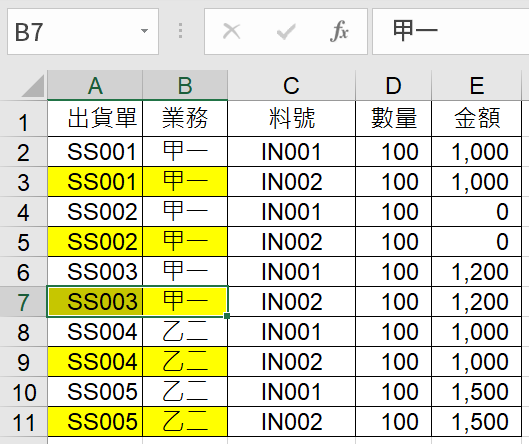
Task: Select row 2 header
Action: tap(24, 152)
